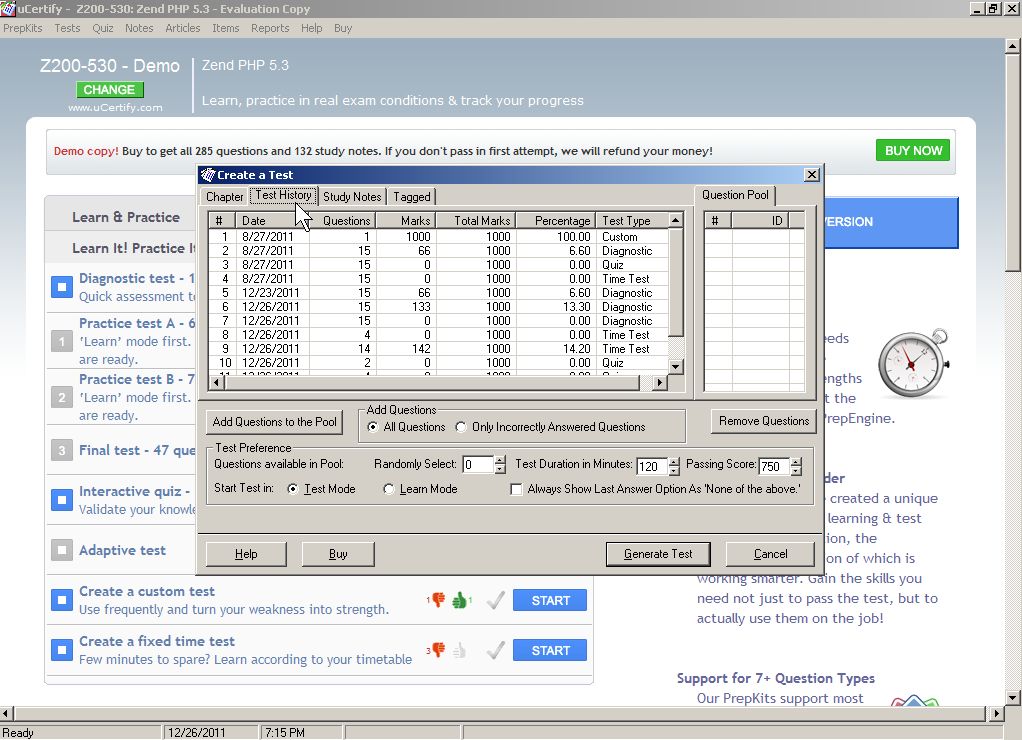The width and height of the screenshot is (1022, 740).
Task: Click the green BUY NOW button
Action: pos(913,151)
